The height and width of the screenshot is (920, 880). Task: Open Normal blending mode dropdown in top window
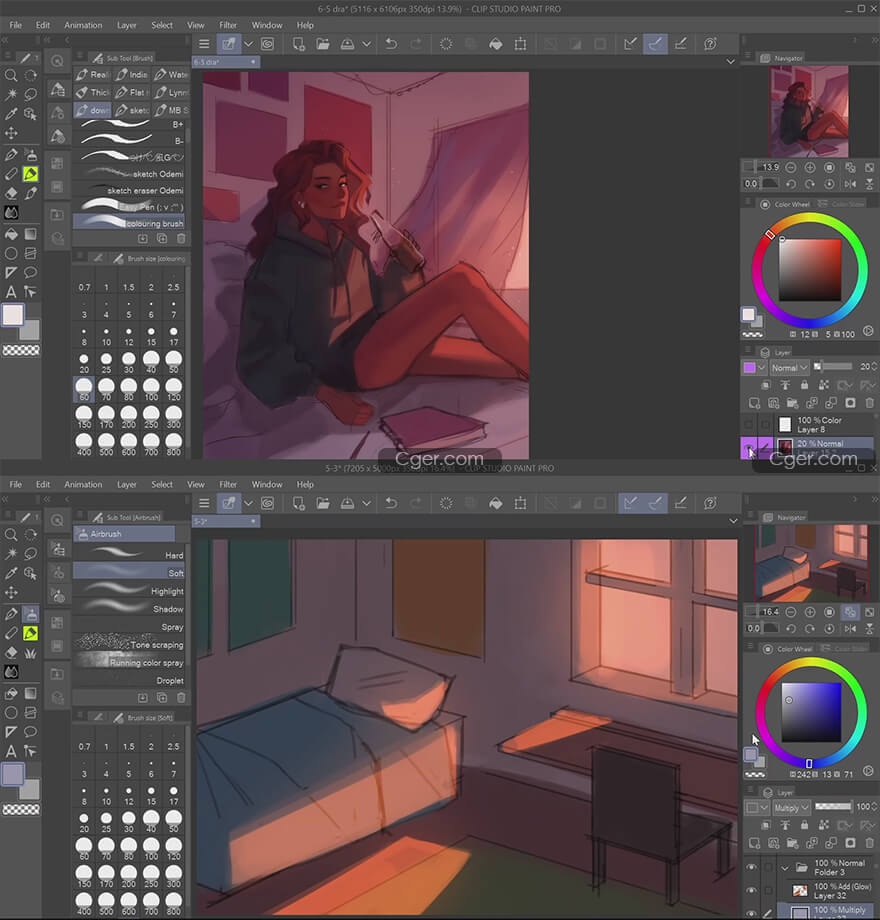click(x=789, y=368)
